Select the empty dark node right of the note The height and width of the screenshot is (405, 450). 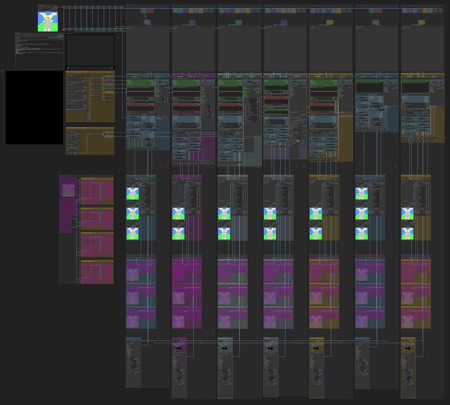tap(90, 51)
